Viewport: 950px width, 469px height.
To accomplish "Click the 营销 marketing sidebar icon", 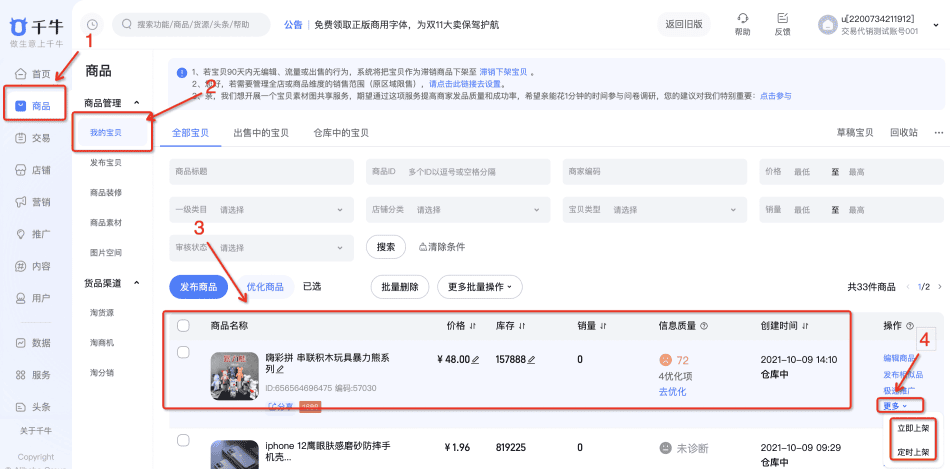I will [x=21, y=202].
